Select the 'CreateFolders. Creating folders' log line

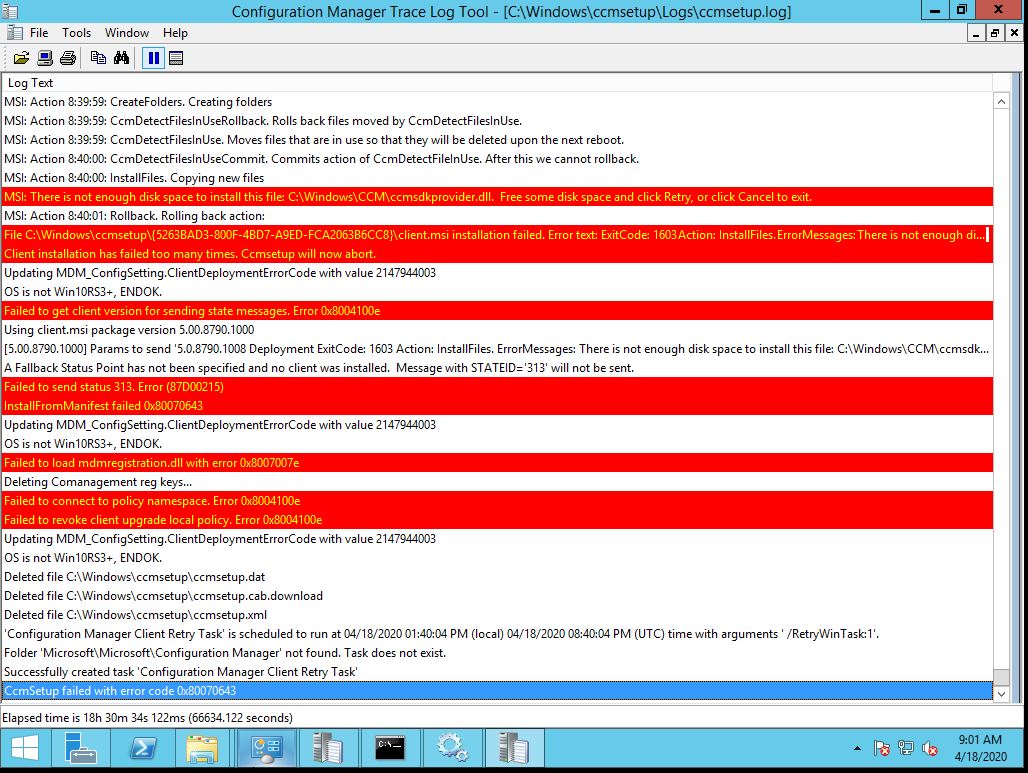coord(497,102)
